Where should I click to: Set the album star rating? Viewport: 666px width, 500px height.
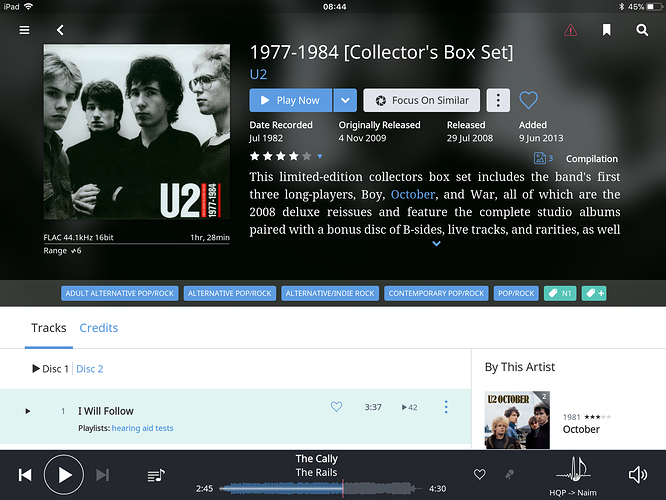280,156
